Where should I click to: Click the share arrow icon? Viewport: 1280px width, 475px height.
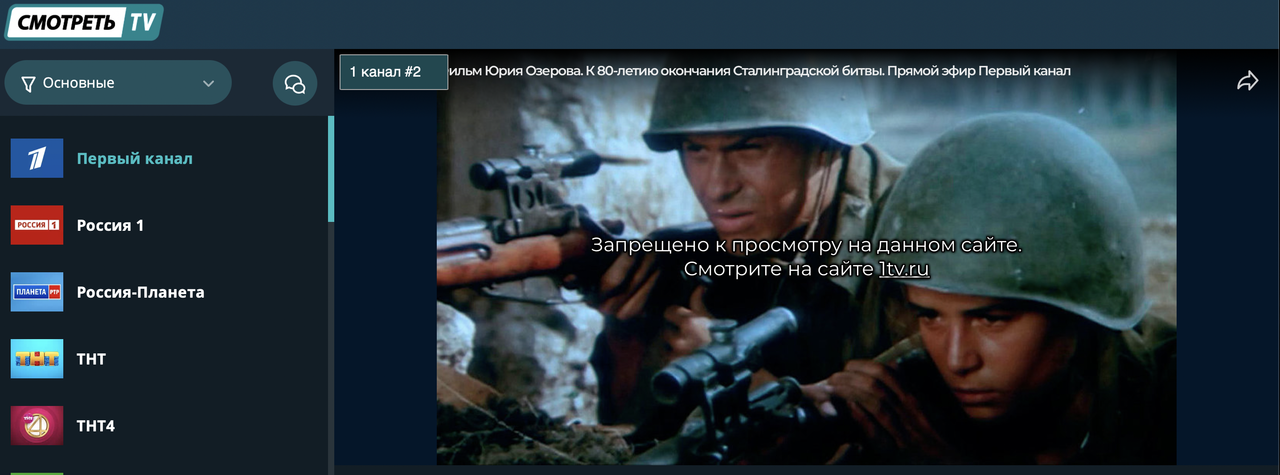coord(1247,81)
